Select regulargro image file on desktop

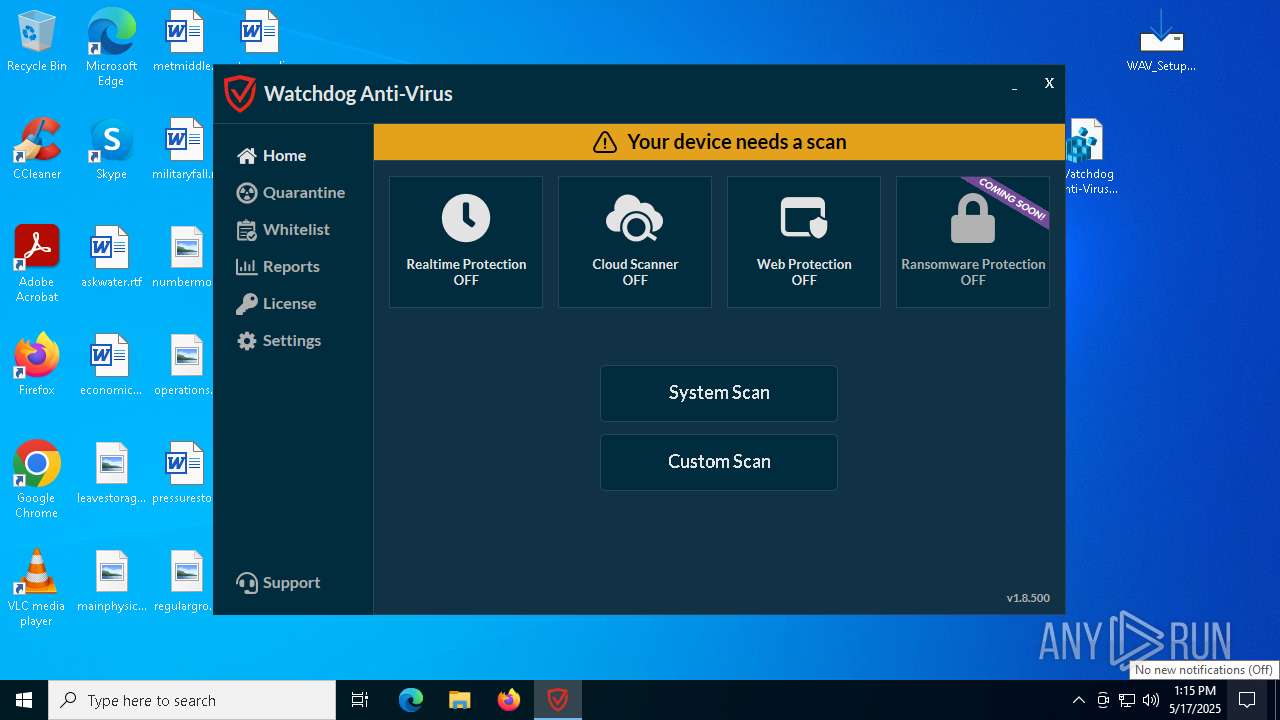pyautogui.click(x=184, y=581)
